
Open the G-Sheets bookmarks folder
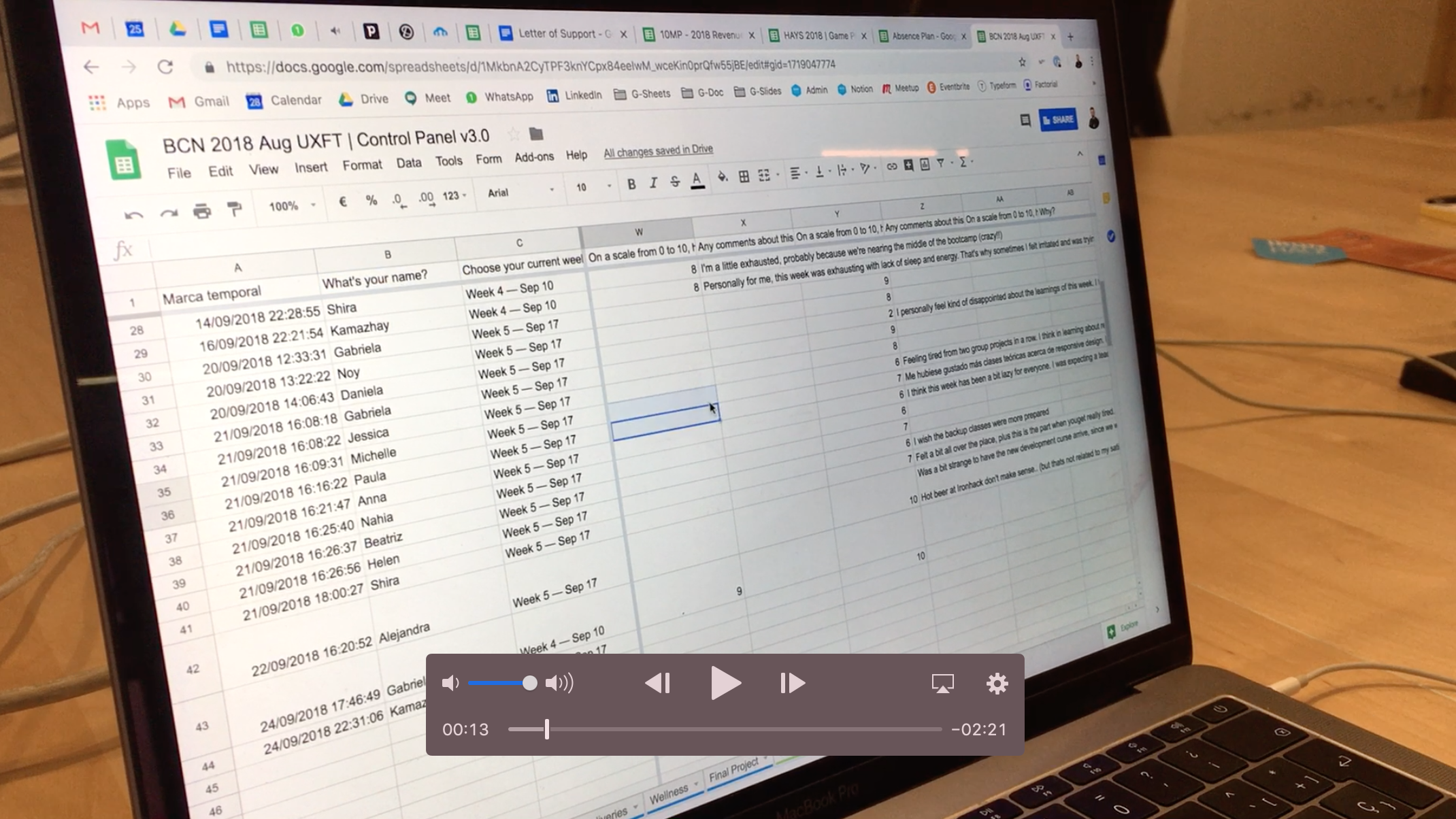tap(642, 94)
